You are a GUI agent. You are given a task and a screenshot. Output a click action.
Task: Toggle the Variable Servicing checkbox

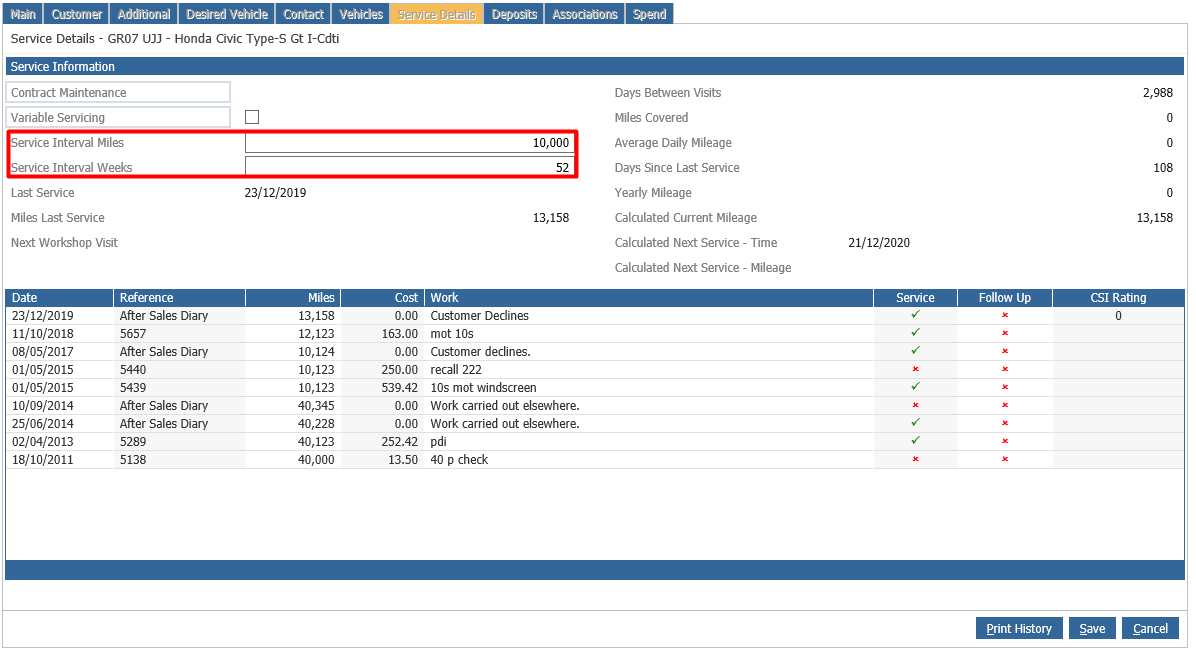tap(251, 116)
